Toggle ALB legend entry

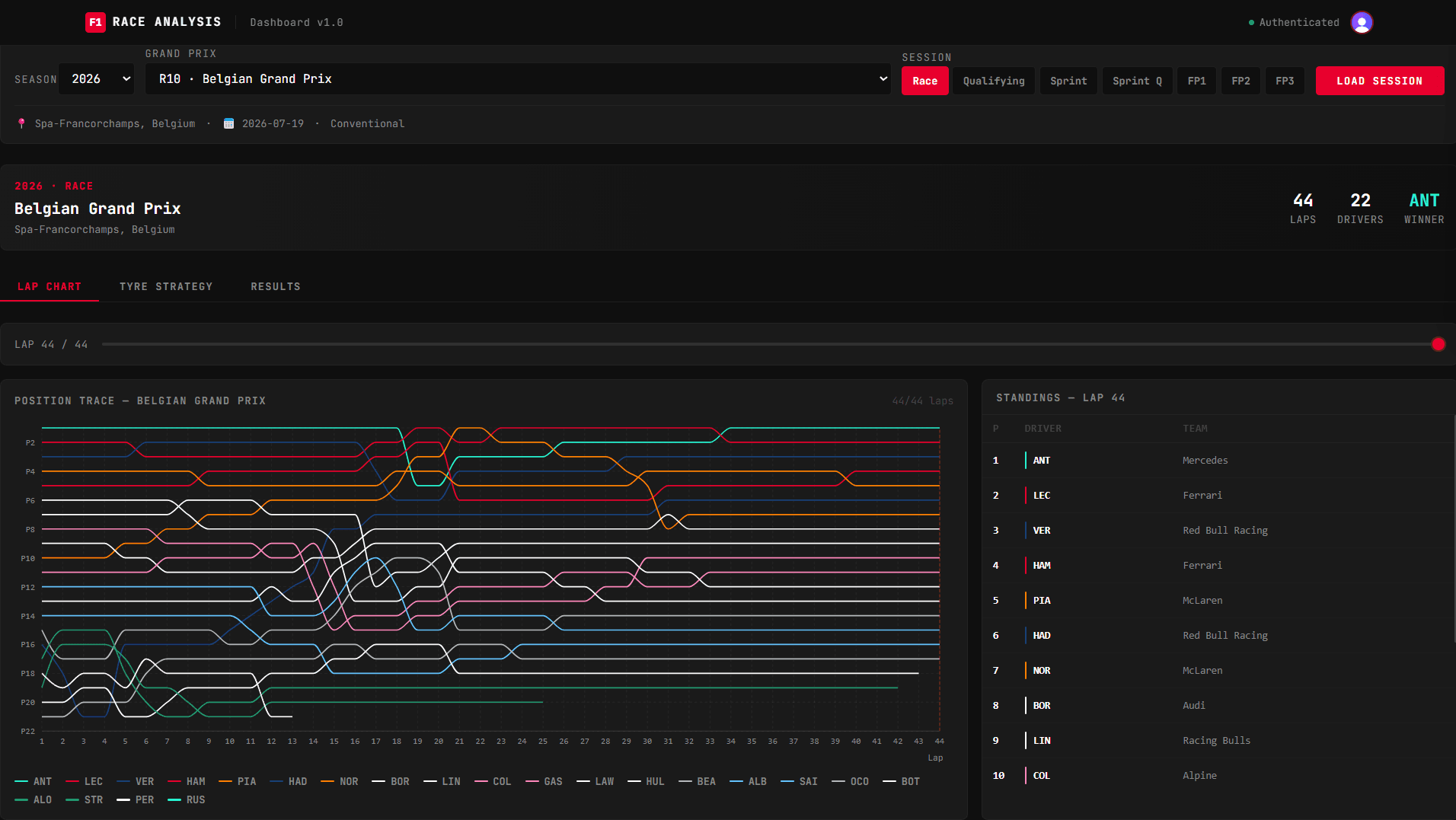748,781
